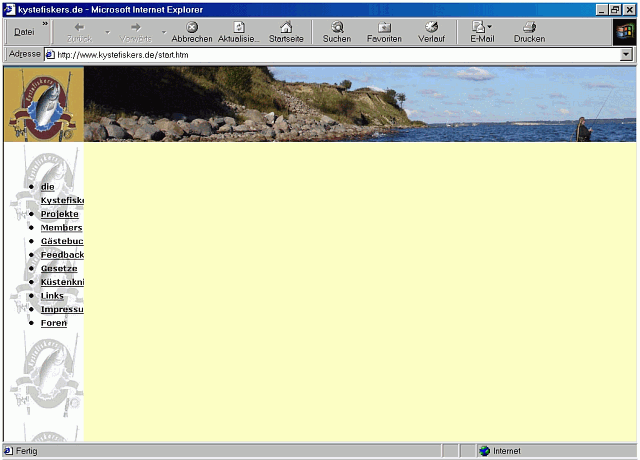Click the E-Mail toolbar icon
Image resolution: width=640 pixels, height=460 pixels.
(479, 32)
